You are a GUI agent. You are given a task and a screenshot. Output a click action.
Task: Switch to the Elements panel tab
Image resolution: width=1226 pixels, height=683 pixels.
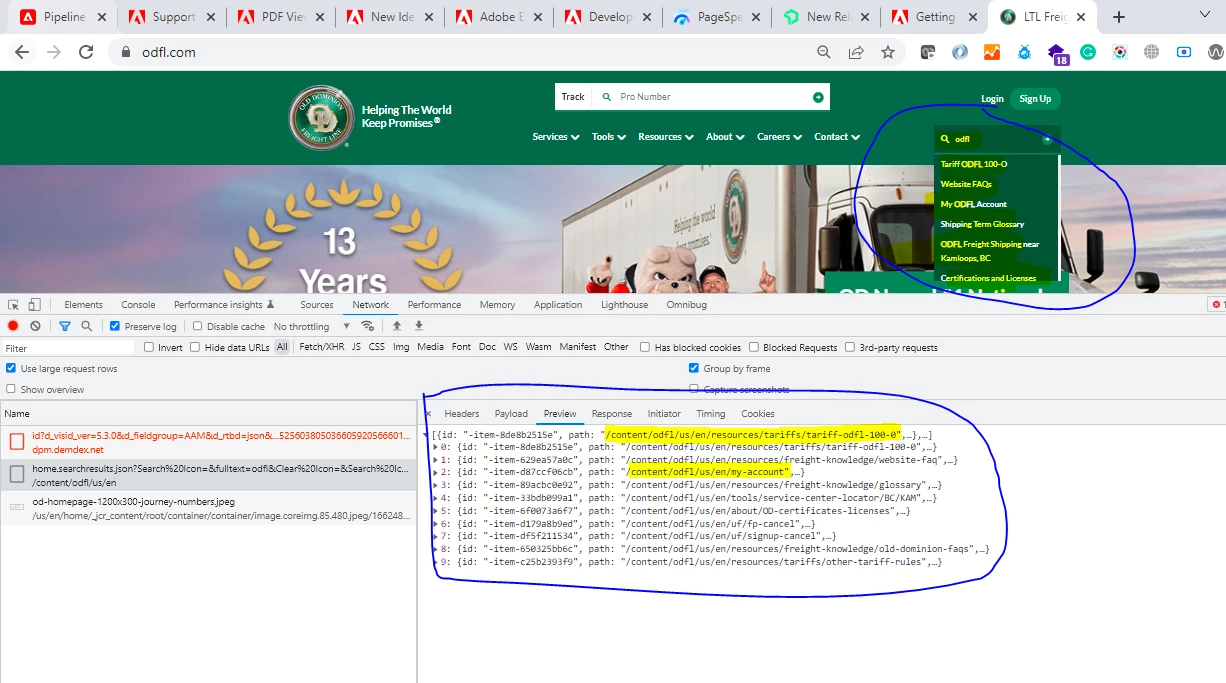click(83, 305)
